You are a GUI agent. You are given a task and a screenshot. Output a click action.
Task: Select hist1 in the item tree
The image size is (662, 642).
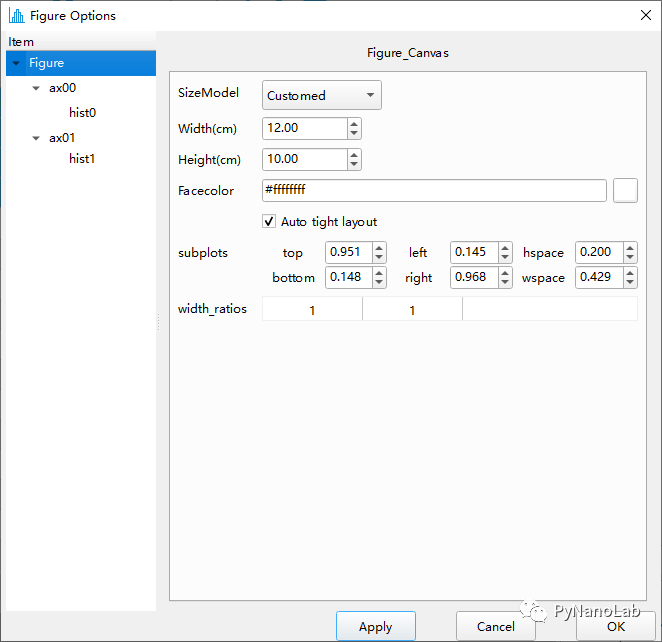[82, 159]
